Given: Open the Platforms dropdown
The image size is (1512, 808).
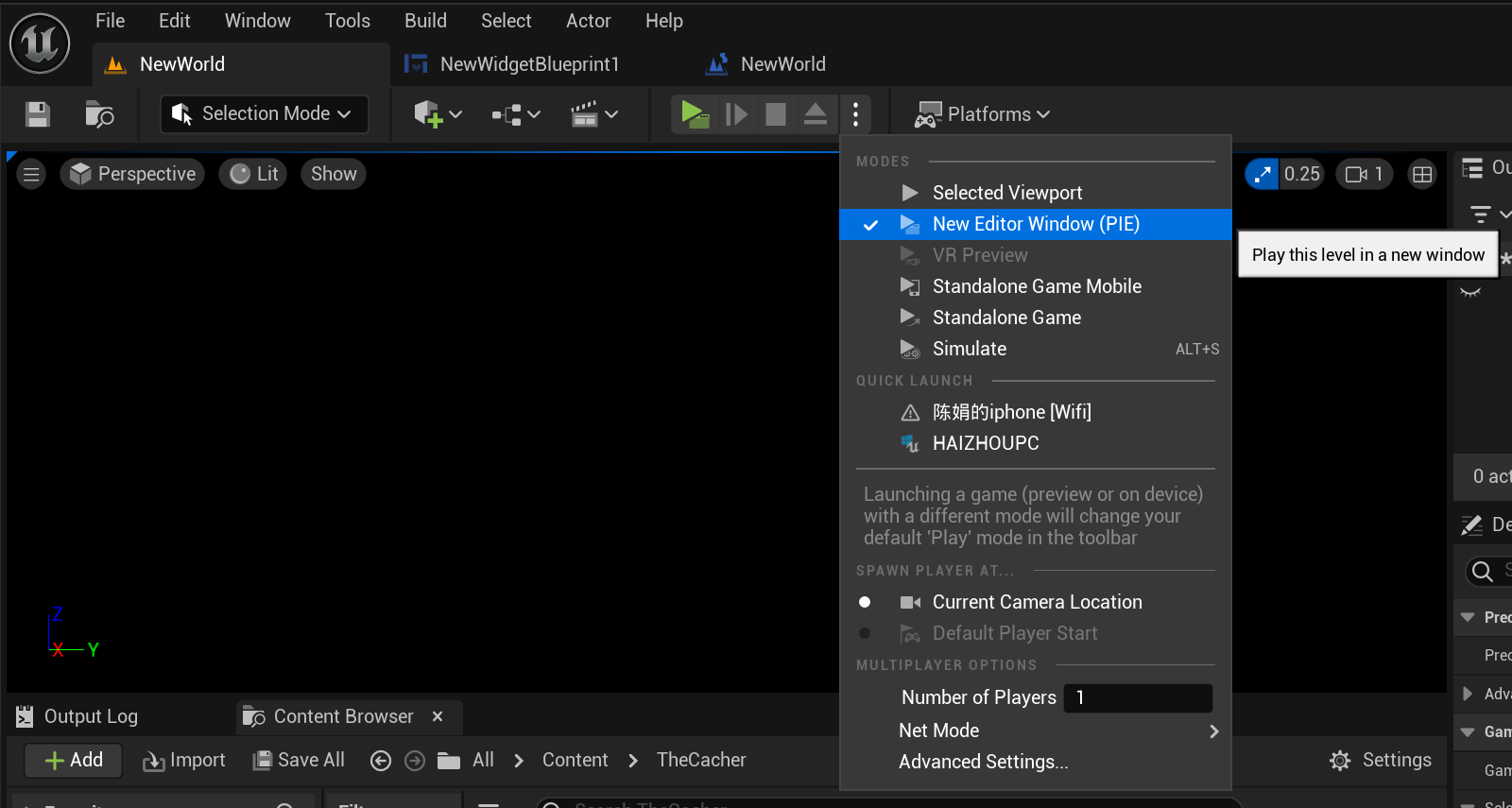Looking at the screenshot, I should coord(983,114).
